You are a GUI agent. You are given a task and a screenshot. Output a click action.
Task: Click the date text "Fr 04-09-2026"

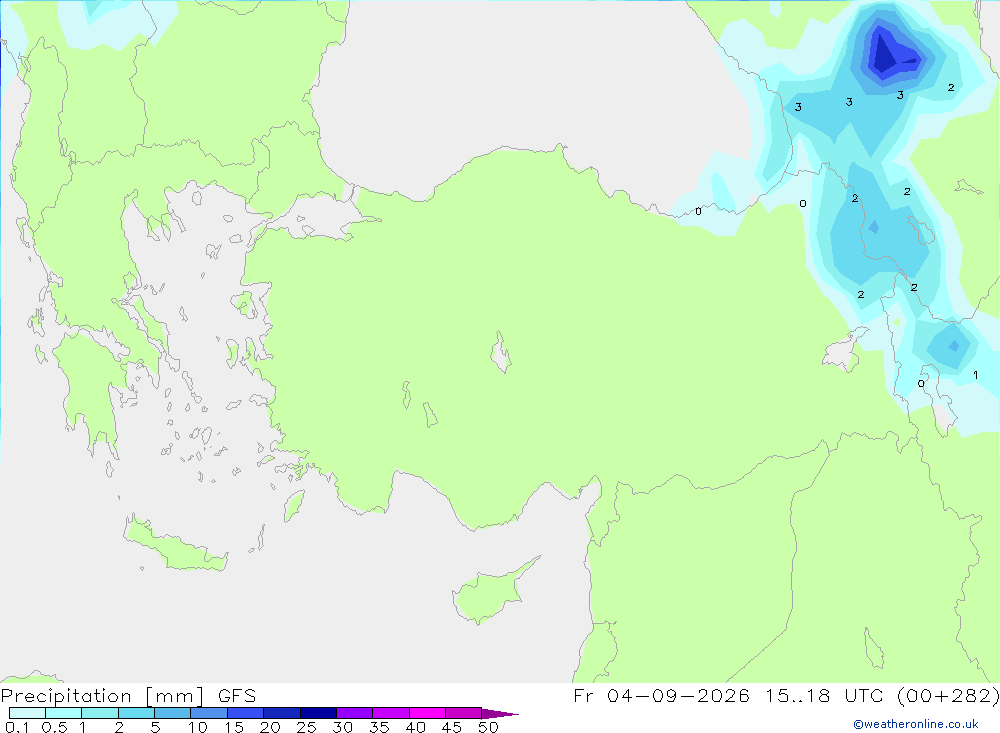pyautogui.click(x=661, y=696)
